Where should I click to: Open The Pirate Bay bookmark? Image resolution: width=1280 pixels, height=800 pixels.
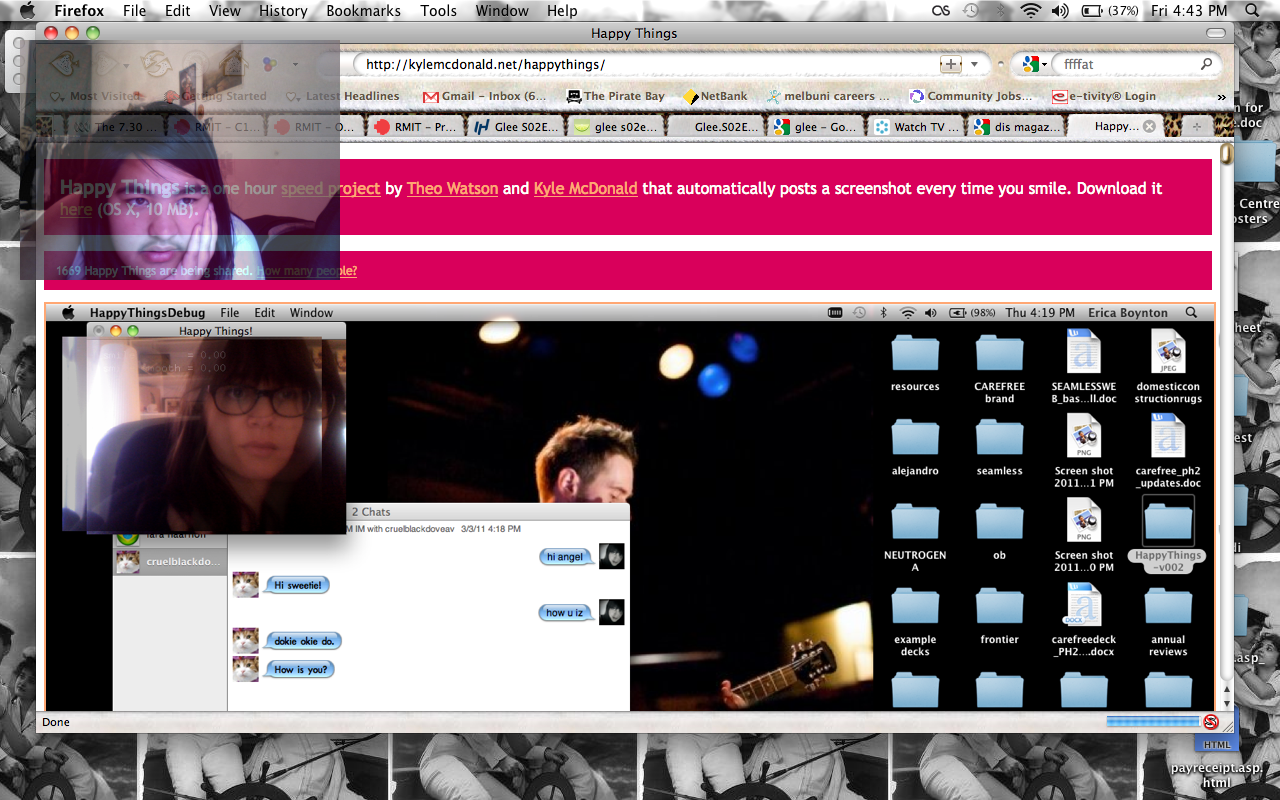[x=615, y=97]
